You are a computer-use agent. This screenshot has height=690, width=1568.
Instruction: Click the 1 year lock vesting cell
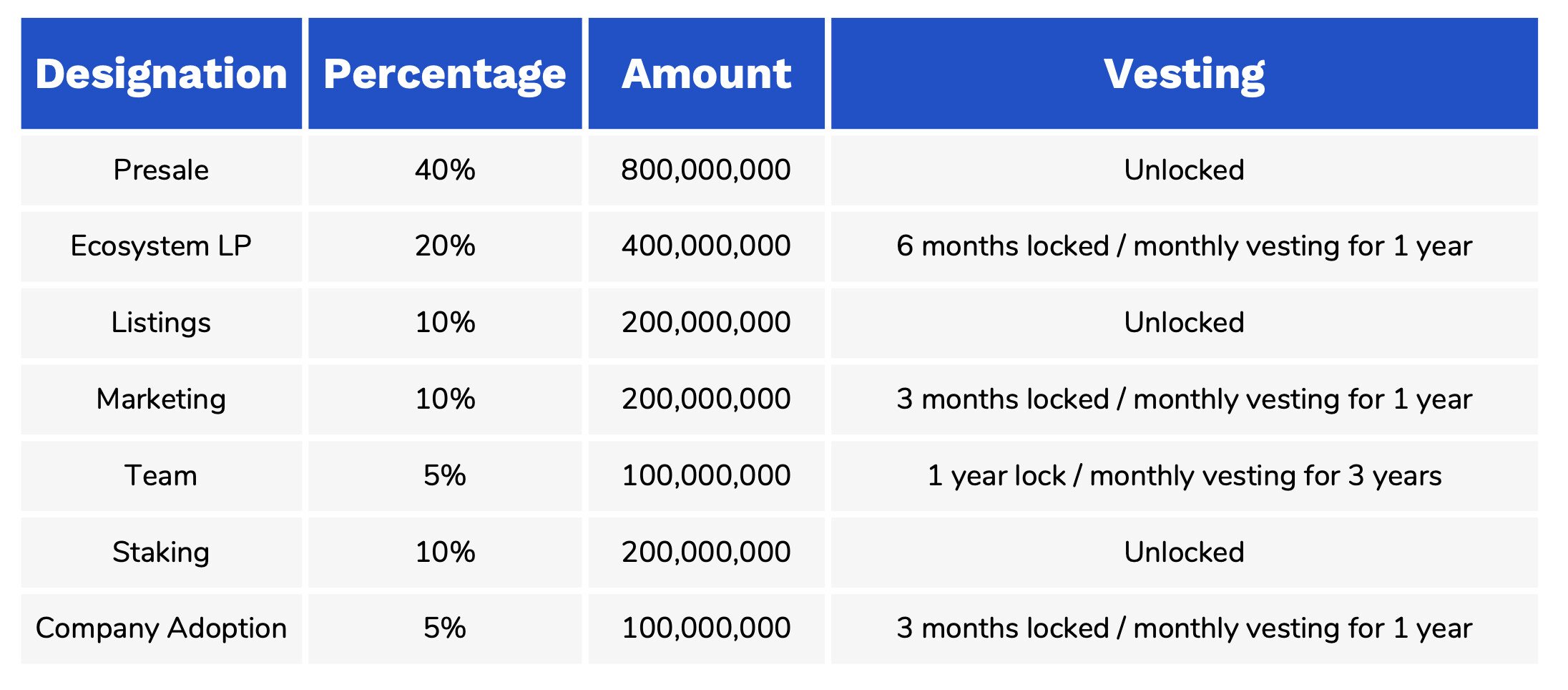click(x=1184, y=476)
